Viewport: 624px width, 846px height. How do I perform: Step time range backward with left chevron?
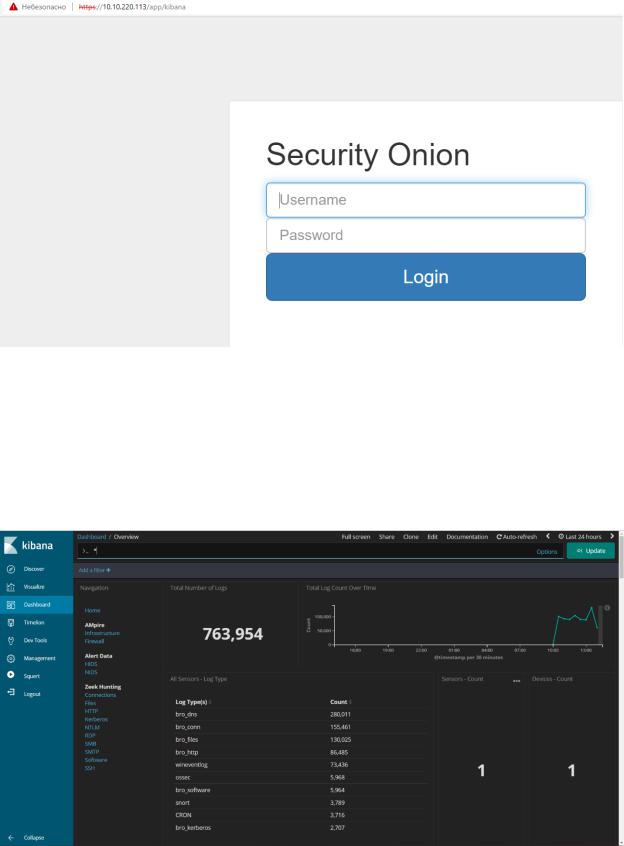tap(547, 536)
